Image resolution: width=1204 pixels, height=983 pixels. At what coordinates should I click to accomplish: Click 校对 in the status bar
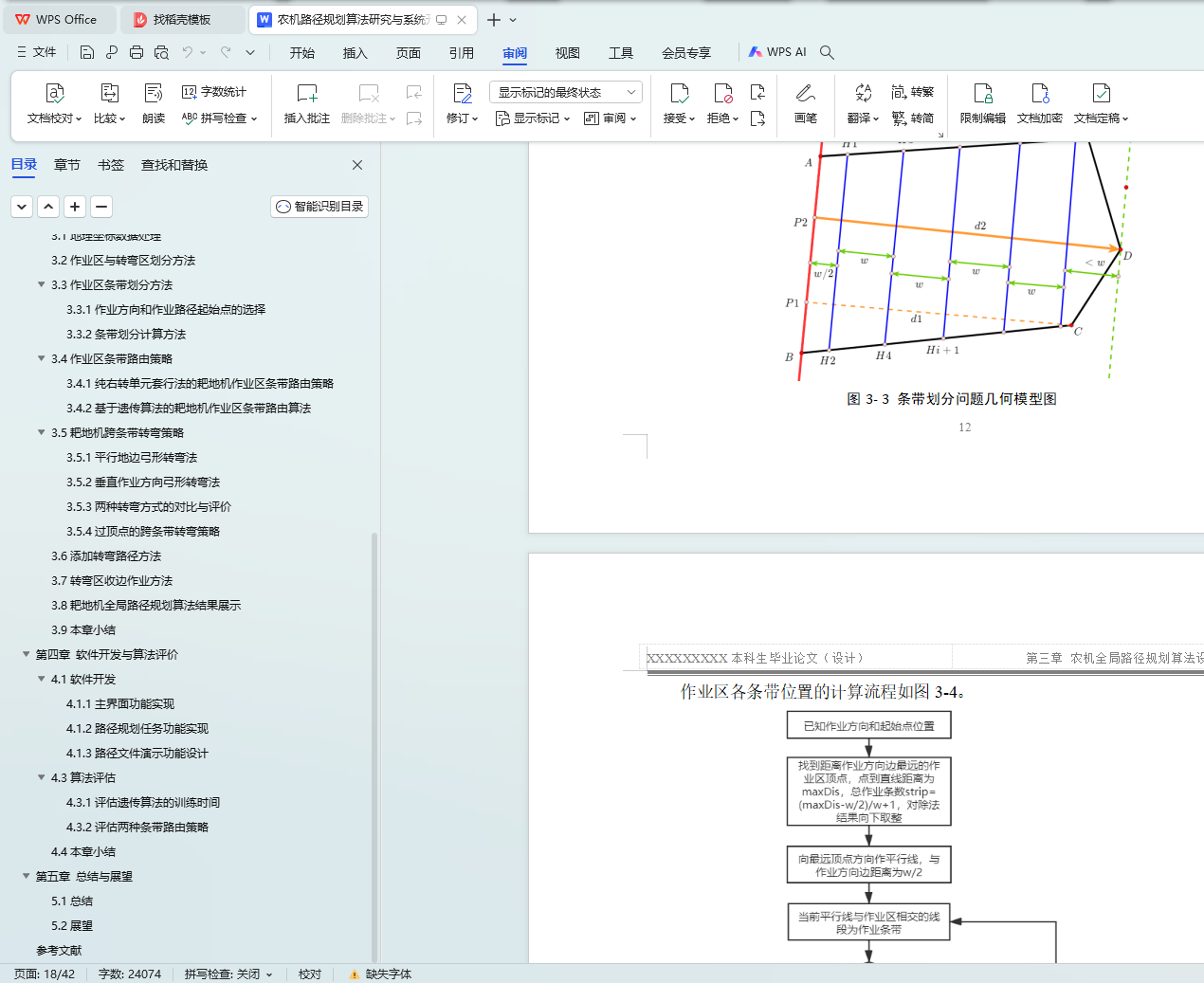pyautogui.click(x=310, y=974)
